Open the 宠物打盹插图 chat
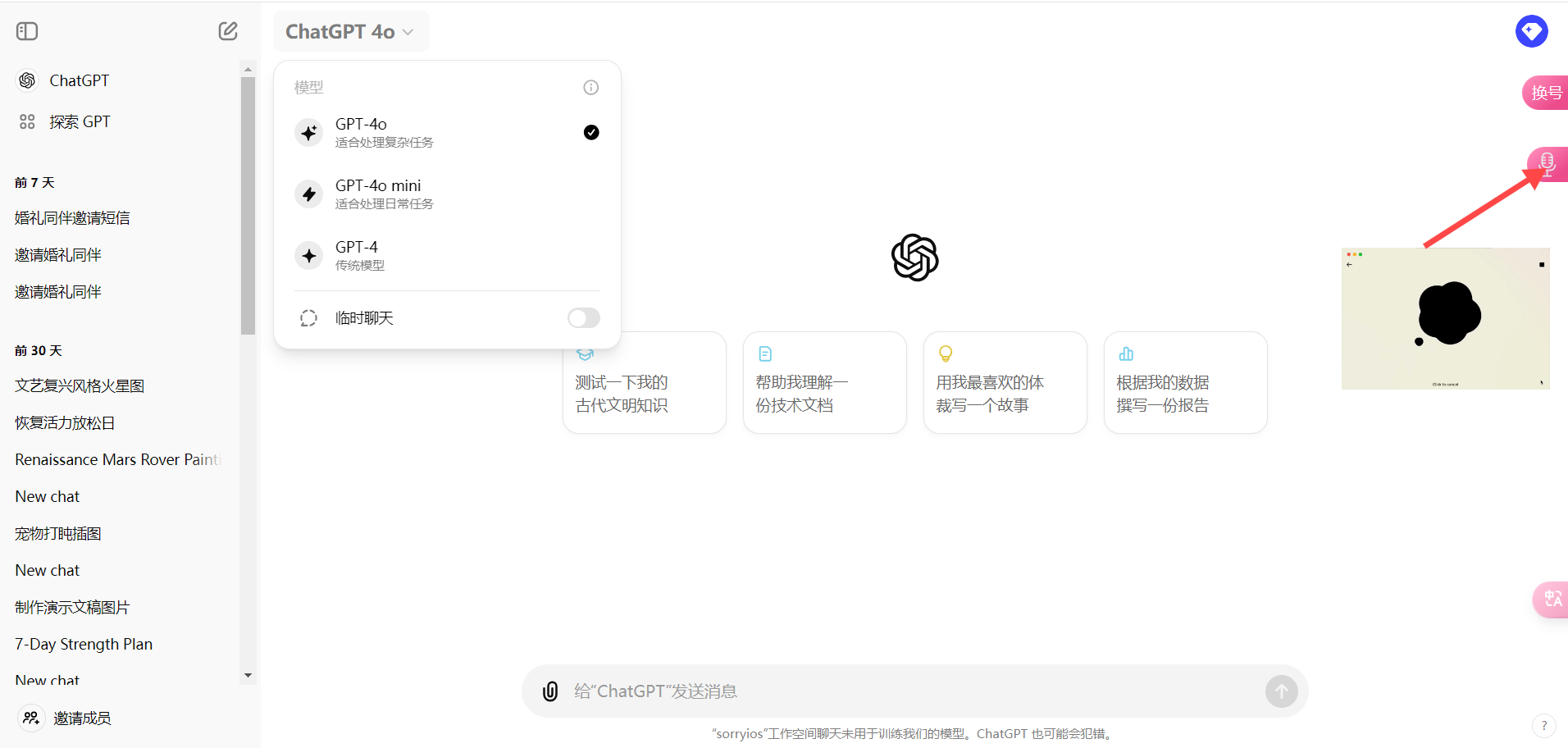The width and height of the screenshot is (1568, 748). [x=57, y=534]
